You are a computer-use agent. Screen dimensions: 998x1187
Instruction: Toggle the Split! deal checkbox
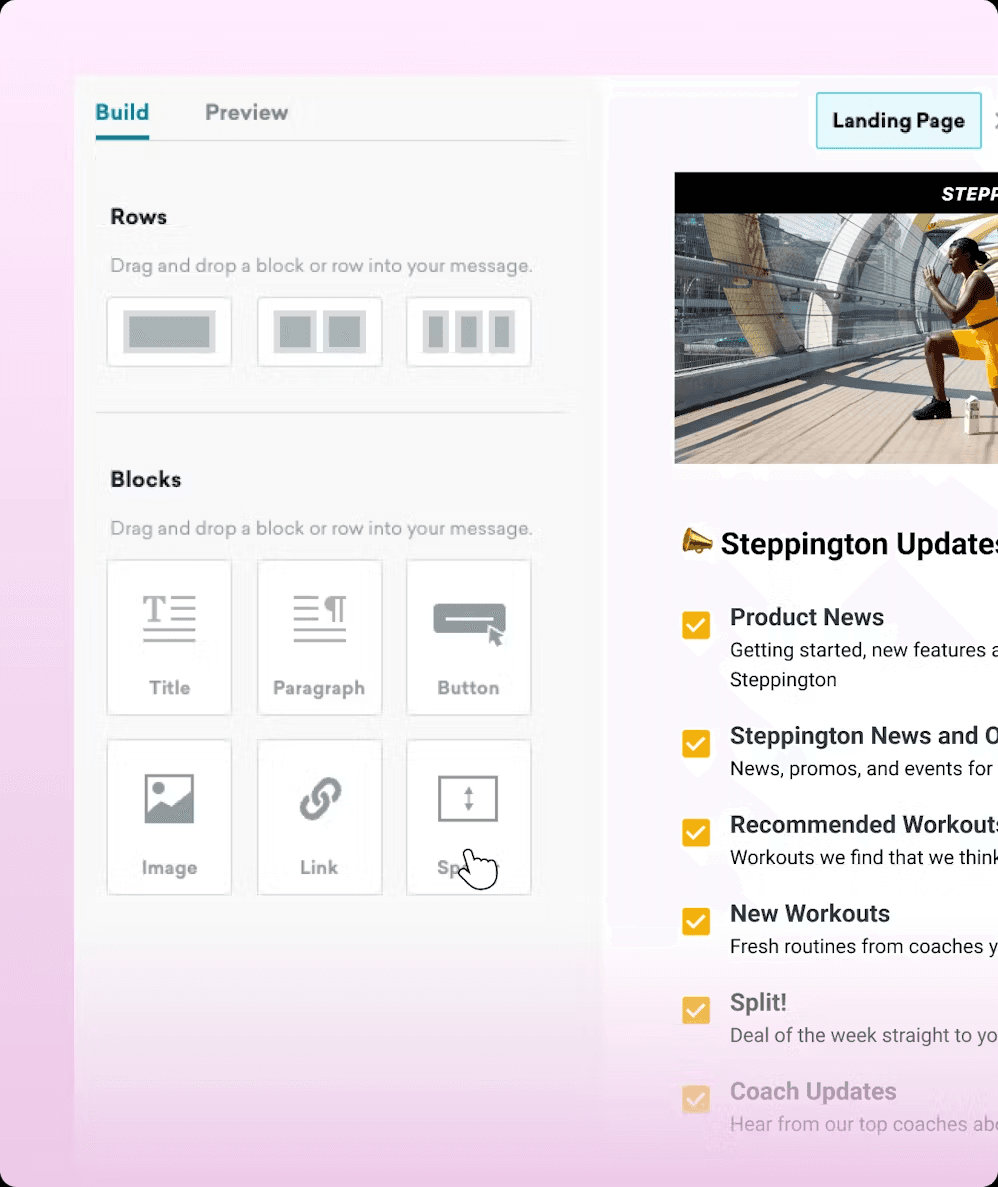click(695, 1010)
